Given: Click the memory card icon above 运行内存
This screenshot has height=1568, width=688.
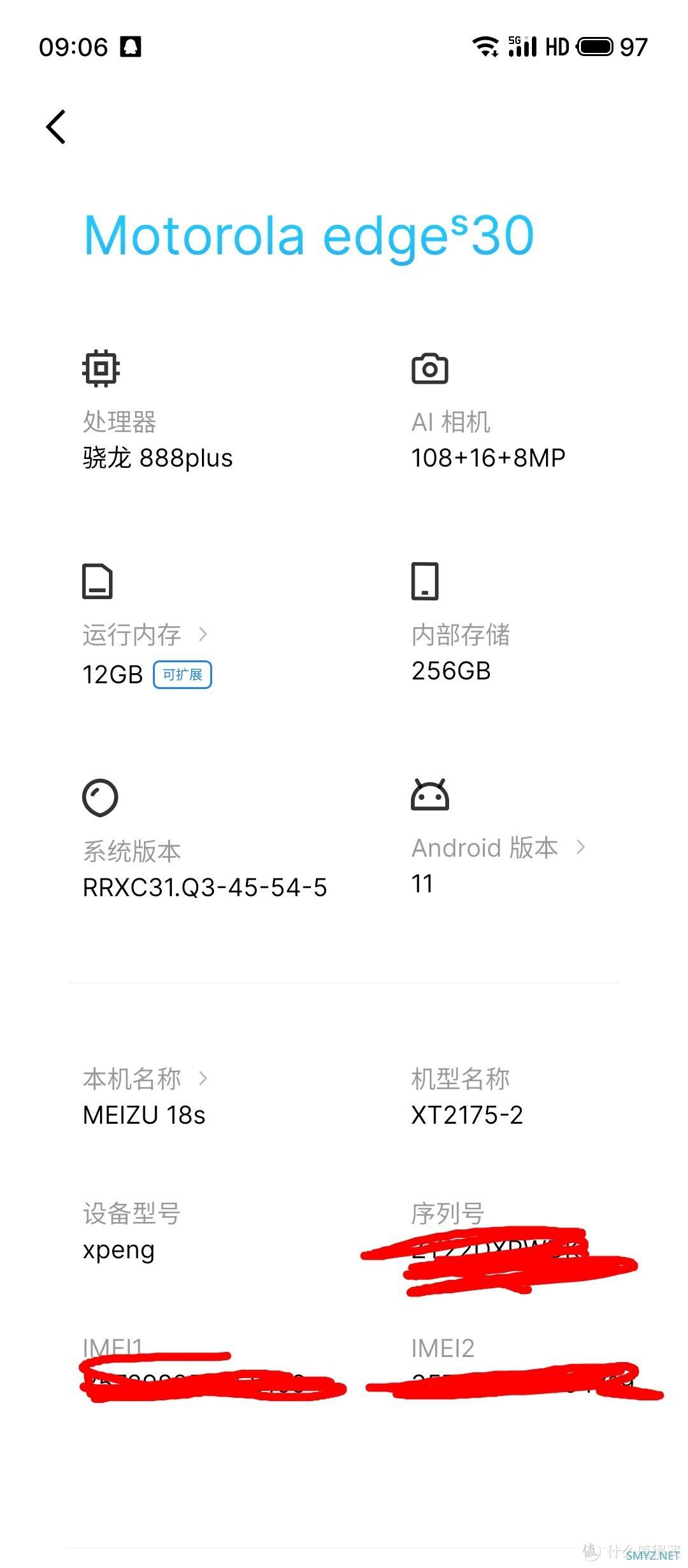Looking at the screenshot, I should [x=97, y=581].
